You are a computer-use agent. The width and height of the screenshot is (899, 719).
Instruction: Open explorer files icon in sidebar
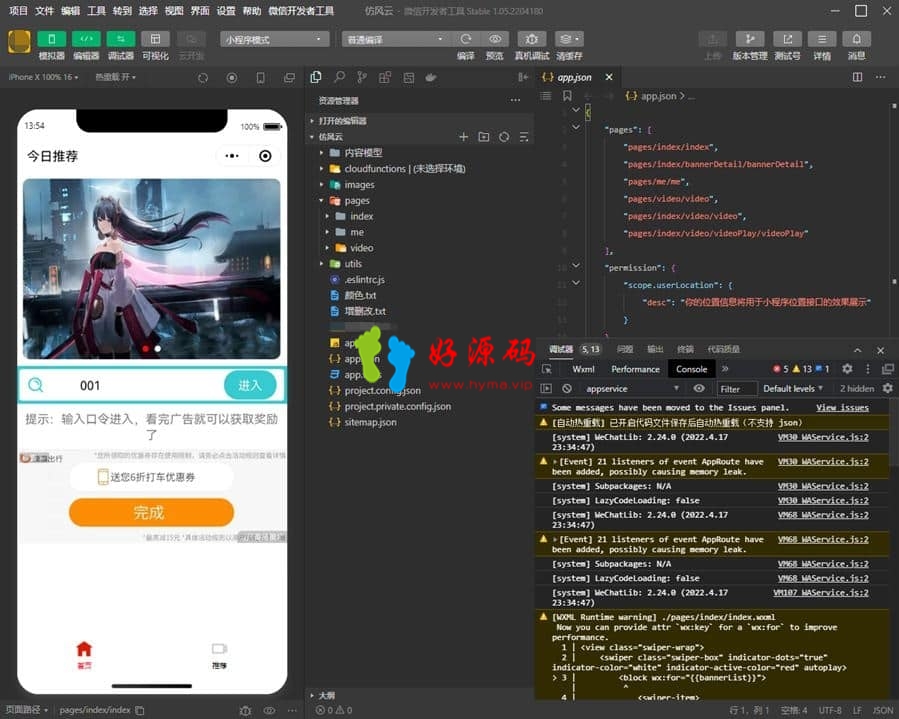315,77
